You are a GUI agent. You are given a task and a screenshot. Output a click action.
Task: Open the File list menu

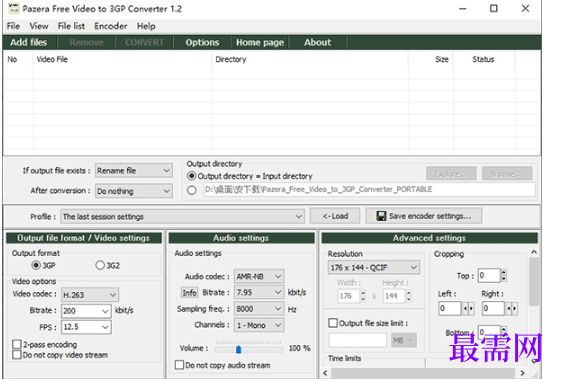pos(71,26)
